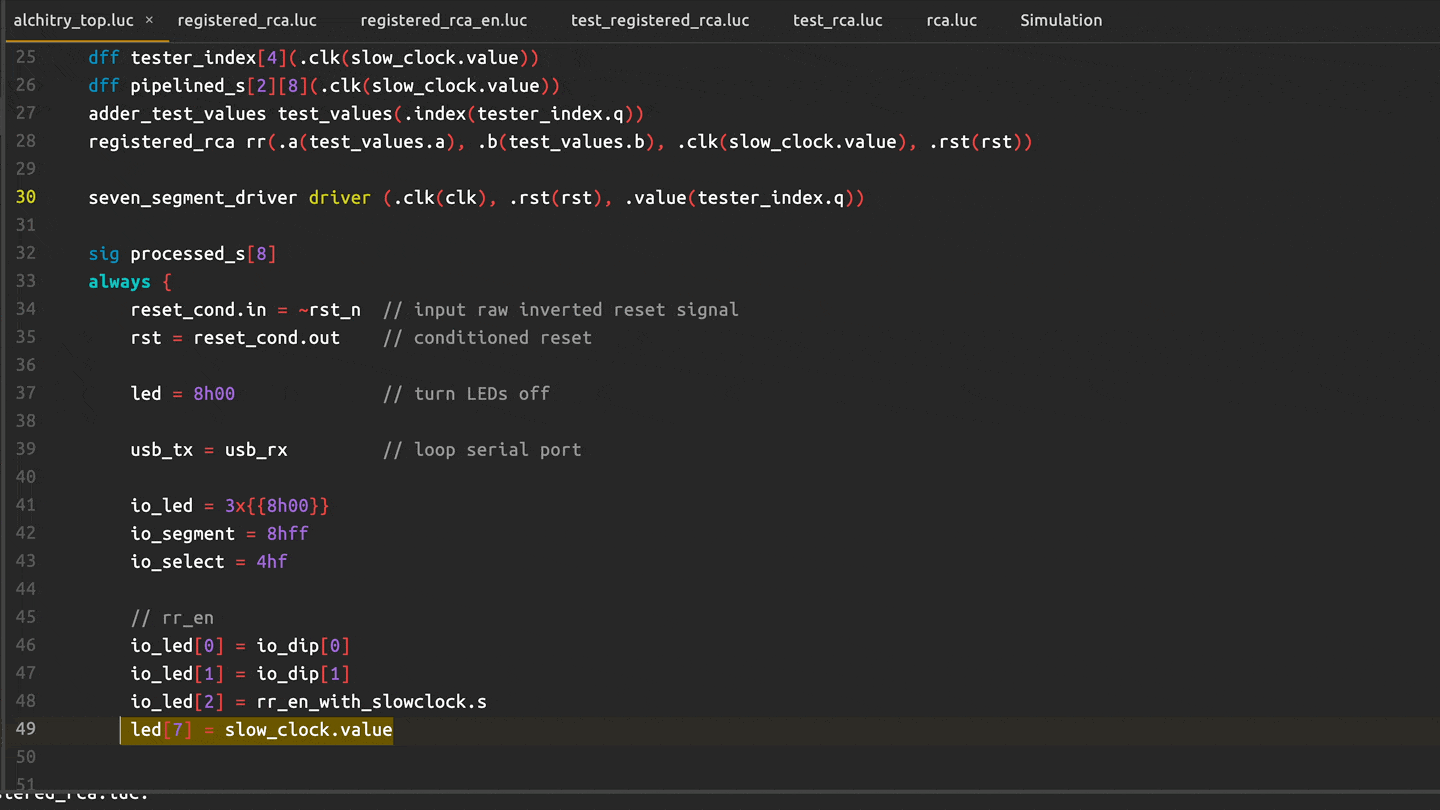The width and height of the screenshot is (1440, 810).
Task: Click the '8hff' value for io_segment
Action: click(x=287, y=534)
